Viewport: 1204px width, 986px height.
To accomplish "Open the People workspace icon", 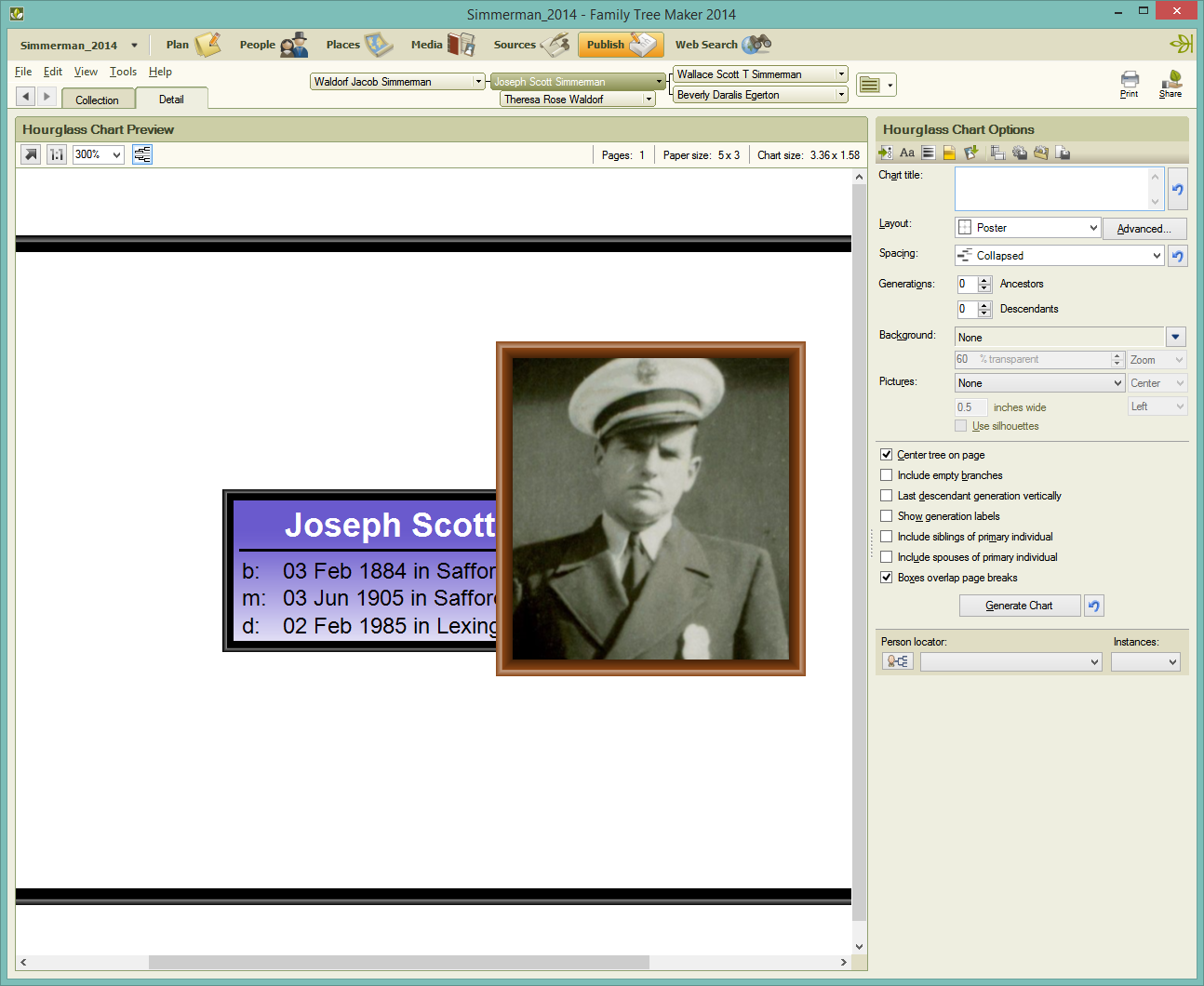I will [x=294, y=45].
